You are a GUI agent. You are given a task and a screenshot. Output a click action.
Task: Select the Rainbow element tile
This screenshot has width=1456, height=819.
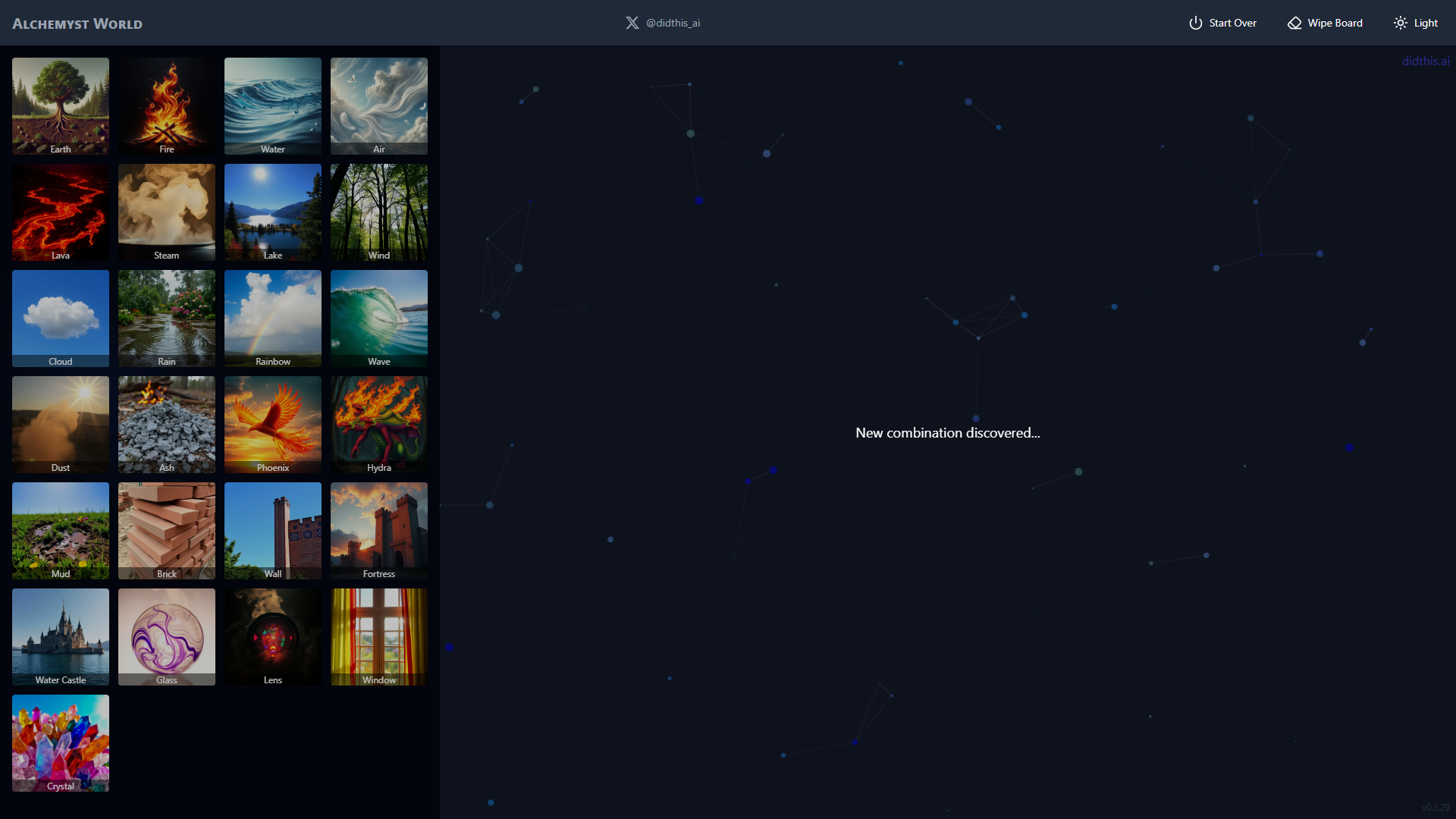[273, 318]
